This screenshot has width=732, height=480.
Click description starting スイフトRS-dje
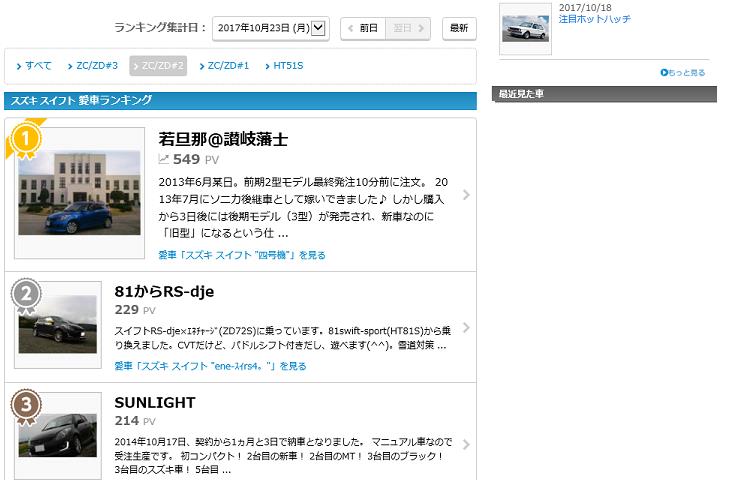pos(282,338)
